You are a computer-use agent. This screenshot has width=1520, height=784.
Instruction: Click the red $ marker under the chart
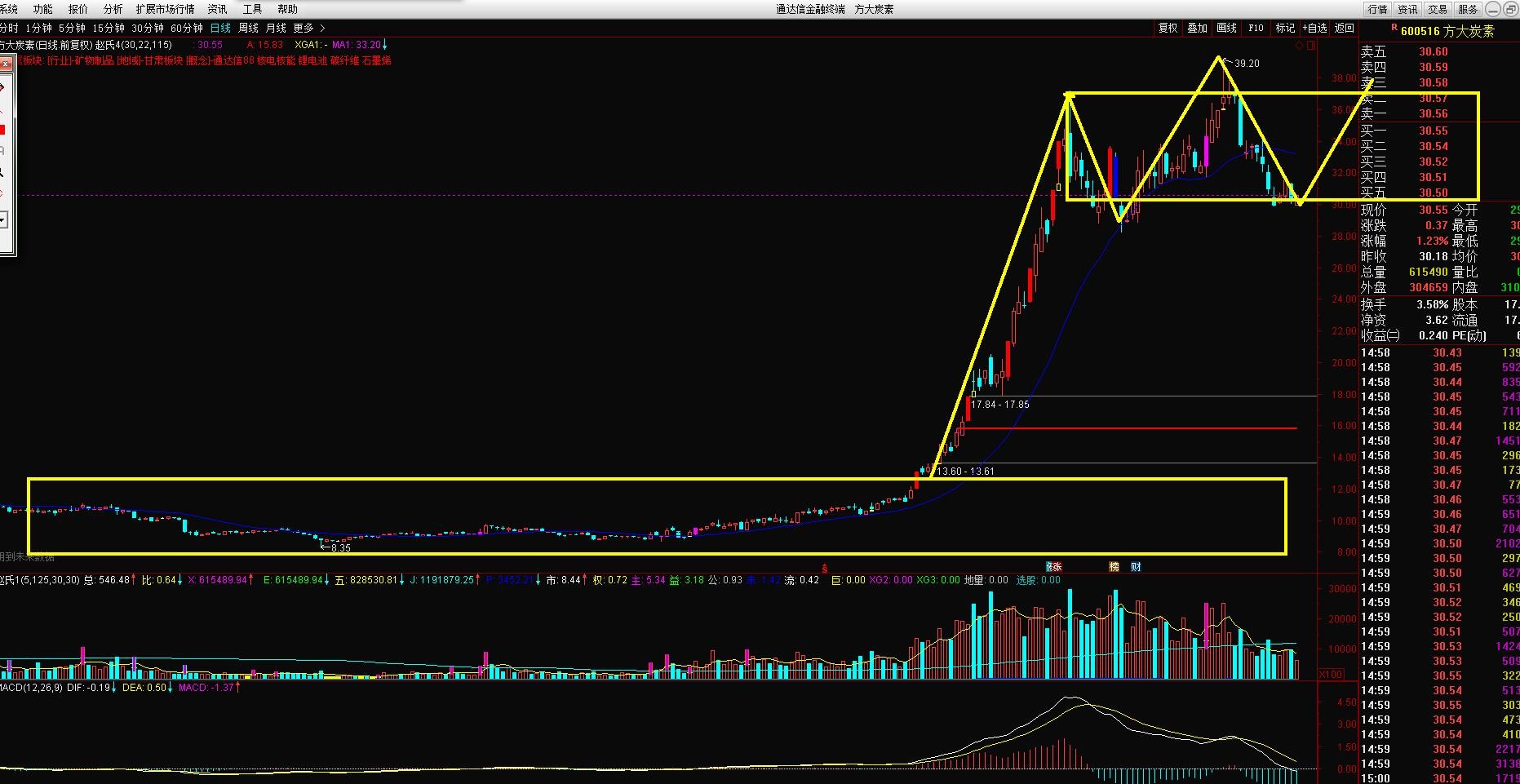[x=825, y=568]
